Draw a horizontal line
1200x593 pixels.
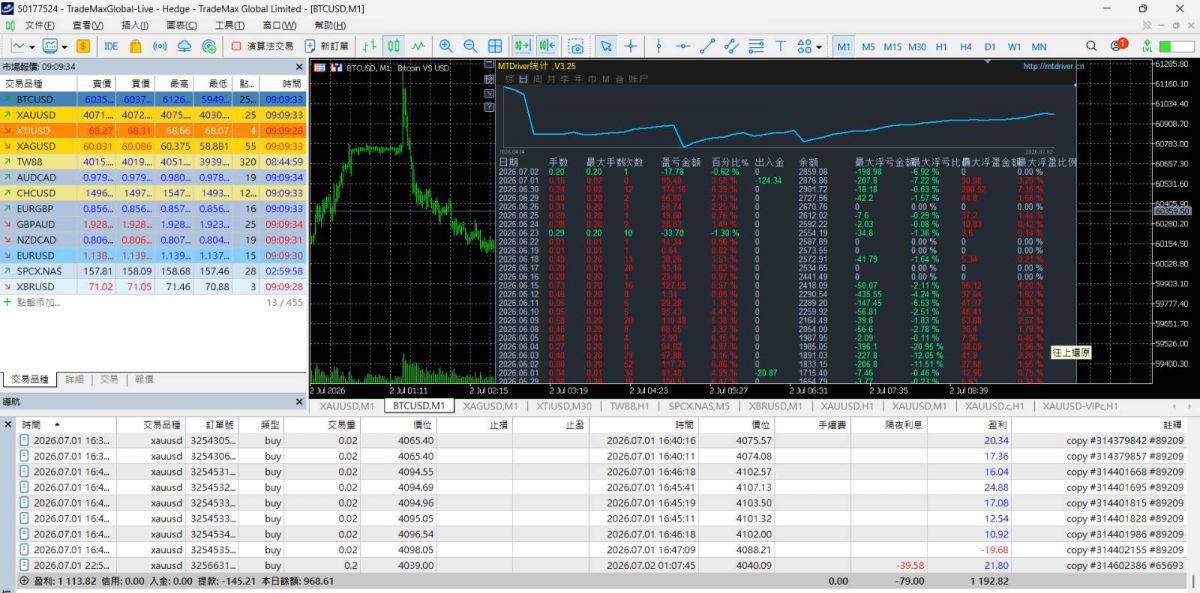coord(683,46)
